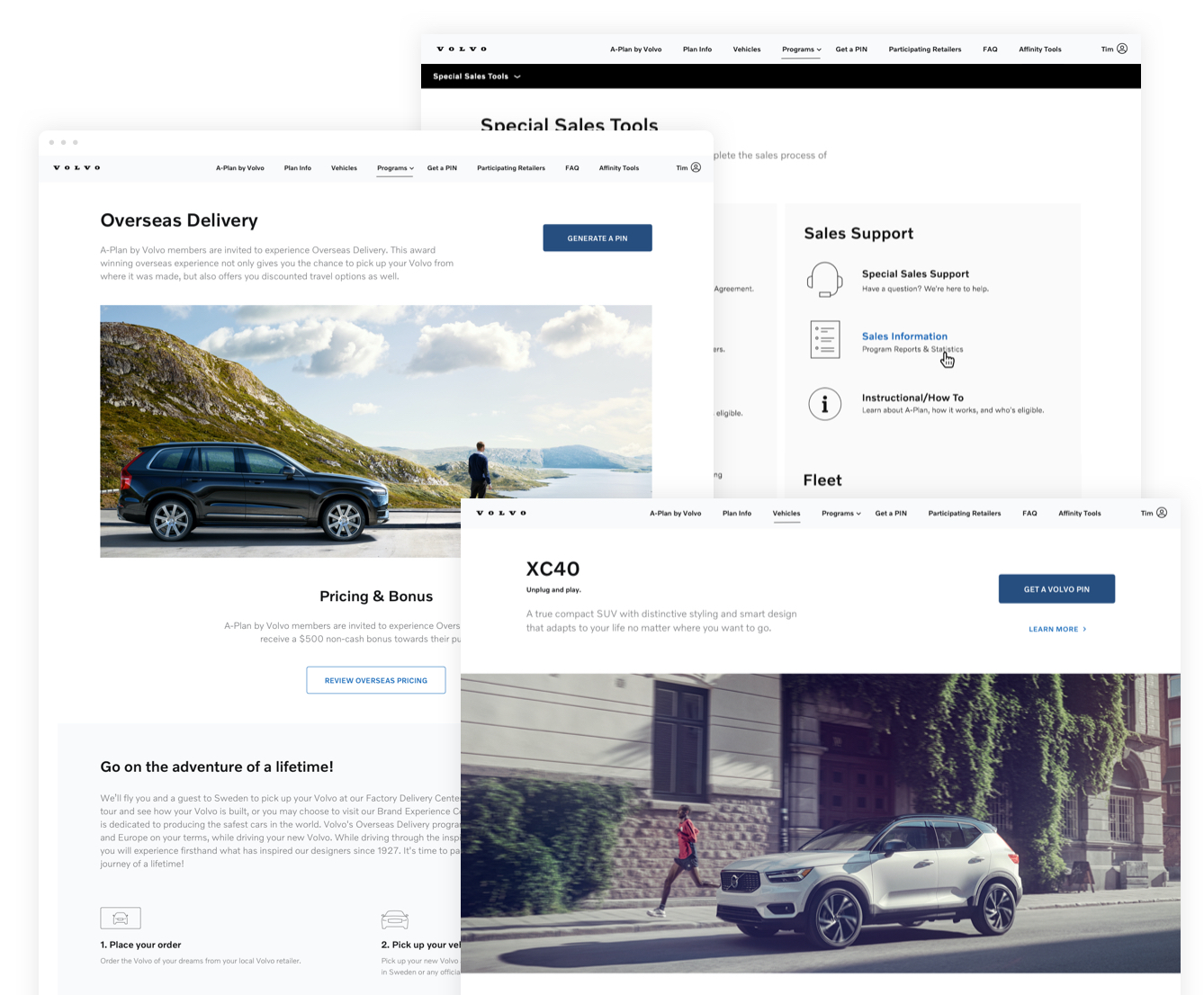Viewport: 1204px width, 995px height.
Task: Click the Volvo logo in the Overseas Delivery window
Action: point(77,167)
